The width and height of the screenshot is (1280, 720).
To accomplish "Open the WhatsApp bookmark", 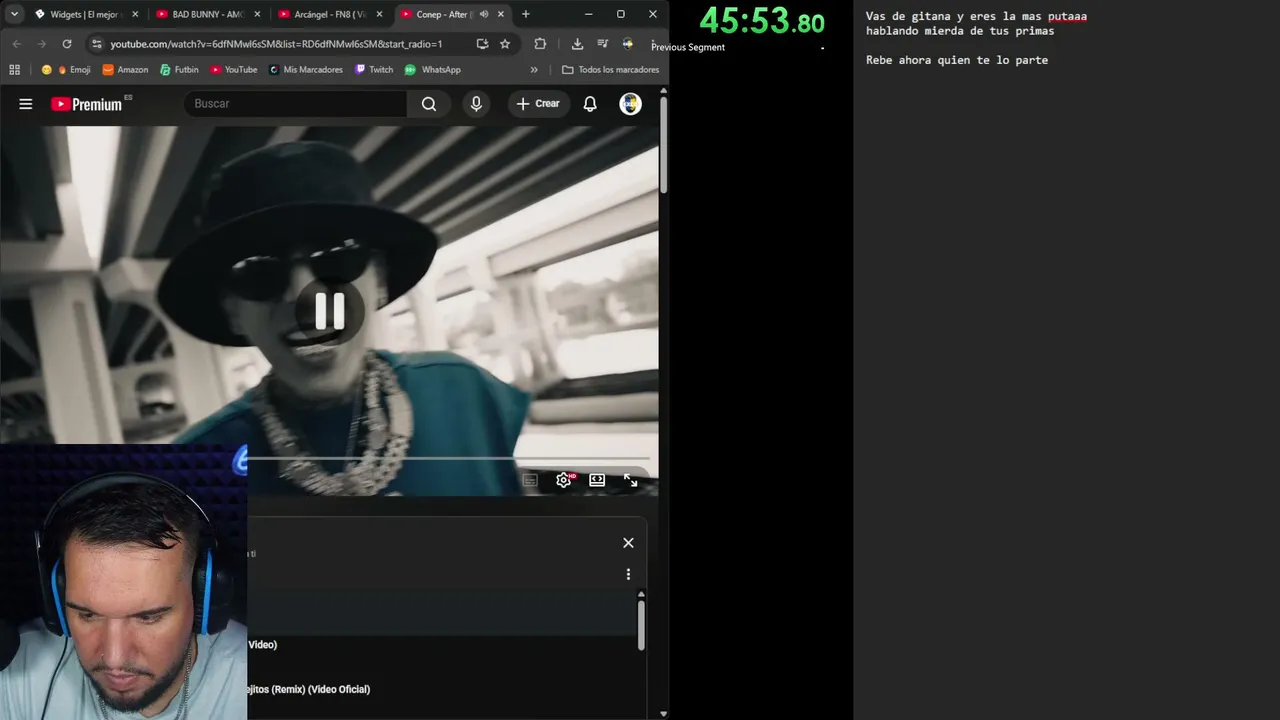I will 432,70.
